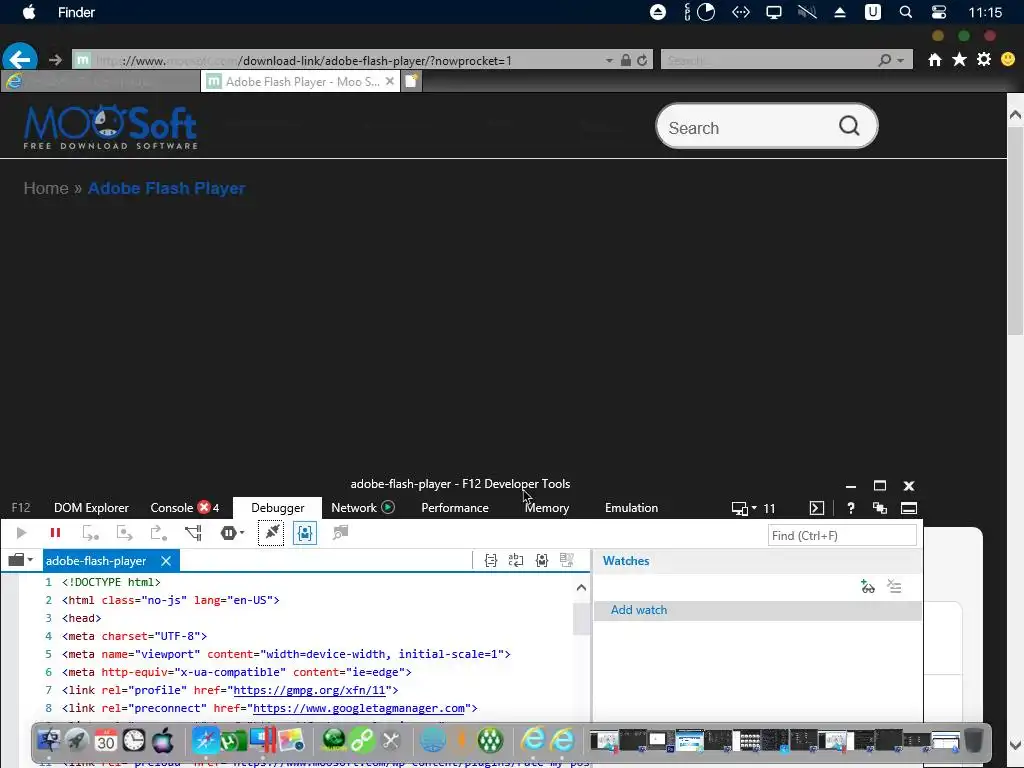
Task: Click the Developer Tools dock-to-bottom icon
Action: (908, 508)
